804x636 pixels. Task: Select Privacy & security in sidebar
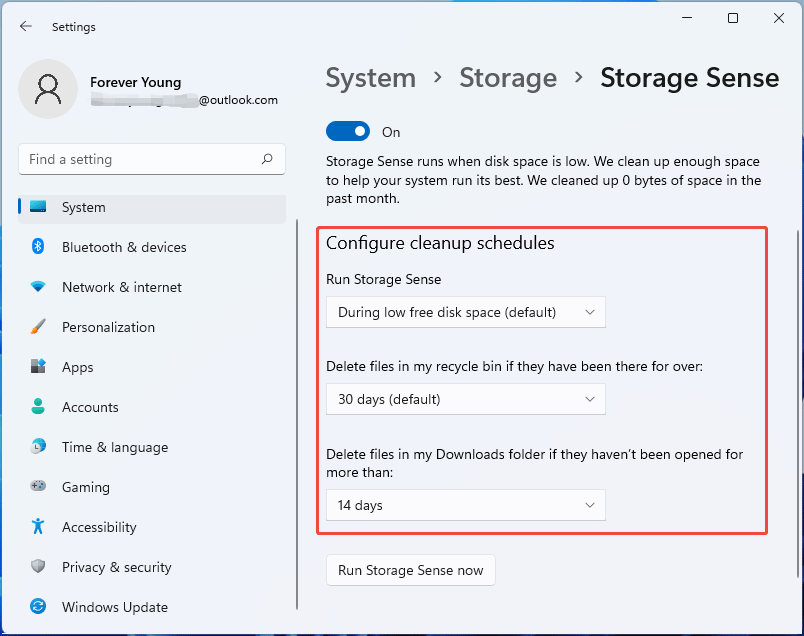(x=116, y=567)
